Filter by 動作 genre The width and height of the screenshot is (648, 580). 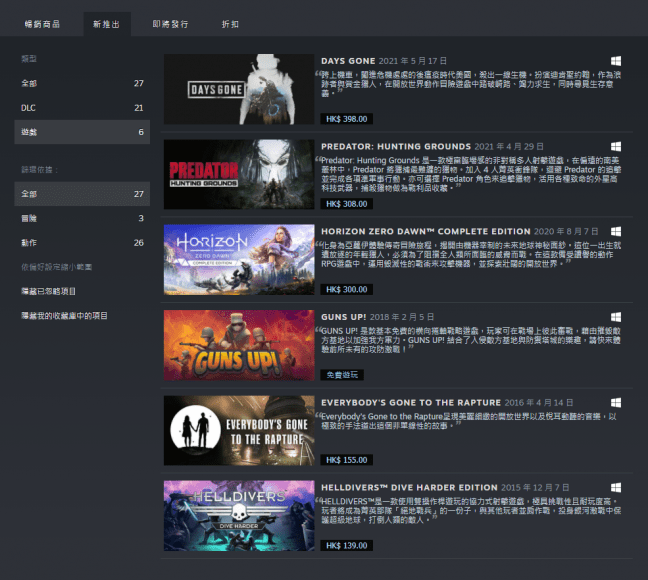(82, 242)
